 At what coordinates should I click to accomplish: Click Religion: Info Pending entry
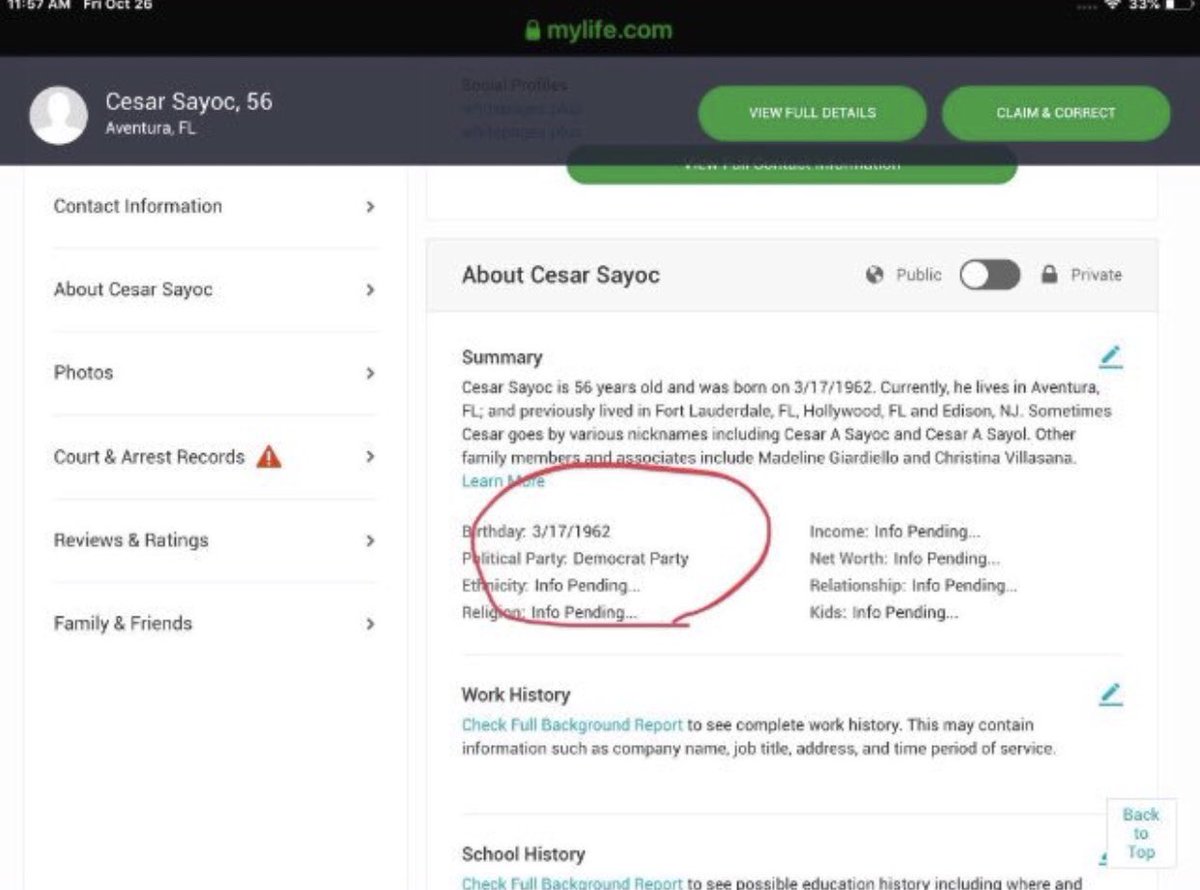tap(549, 613)
